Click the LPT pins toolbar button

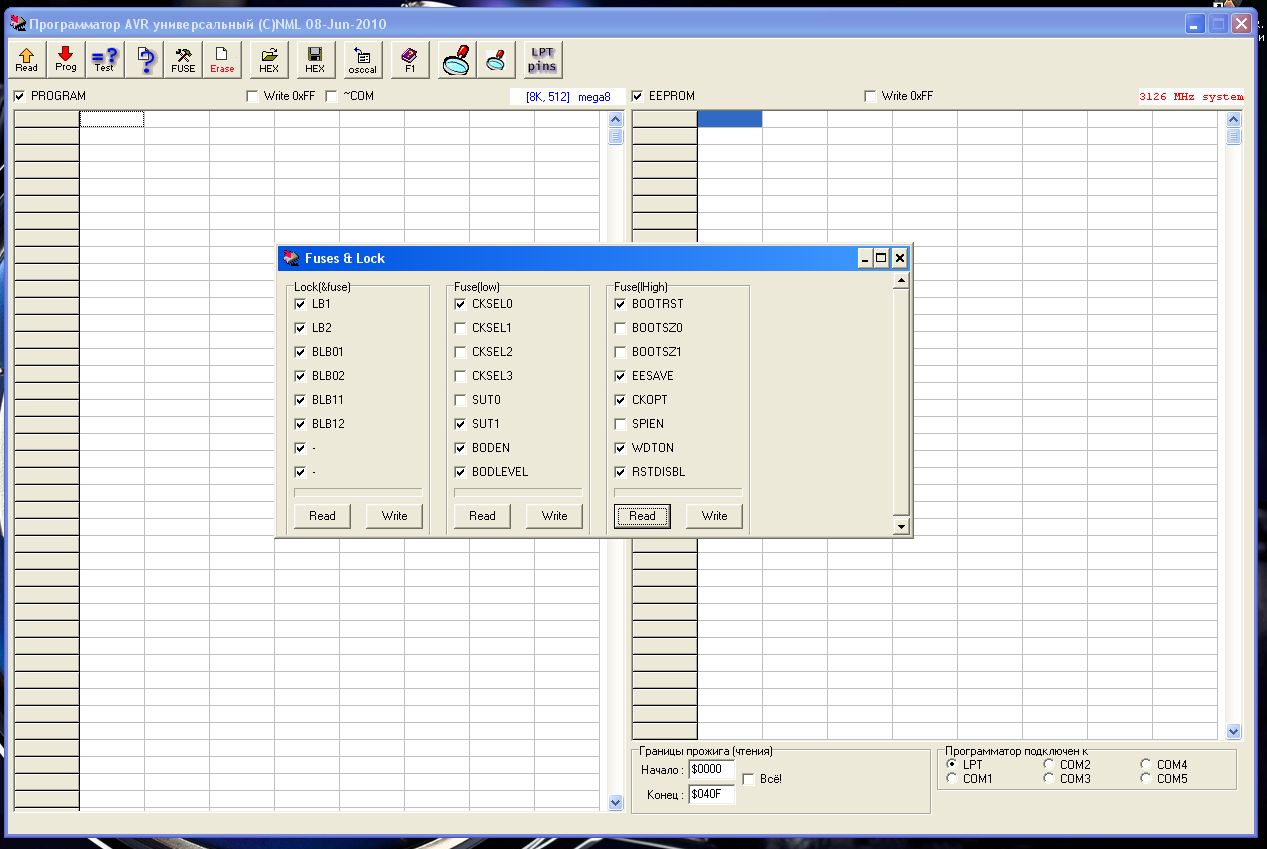point(542,60)
